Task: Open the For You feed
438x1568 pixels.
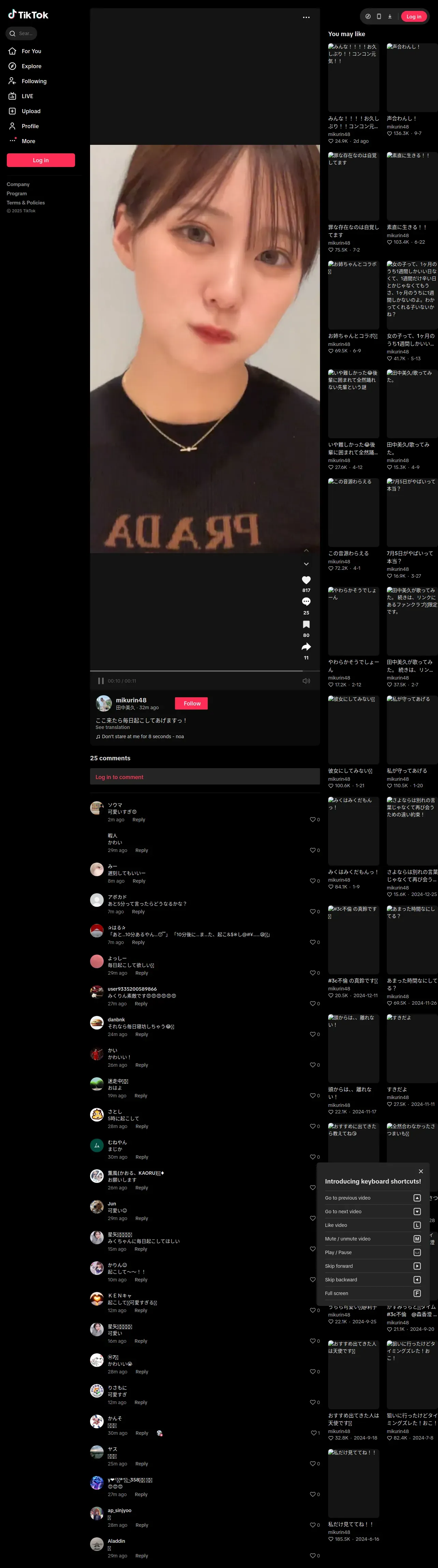Action: [x=25, y=51]
